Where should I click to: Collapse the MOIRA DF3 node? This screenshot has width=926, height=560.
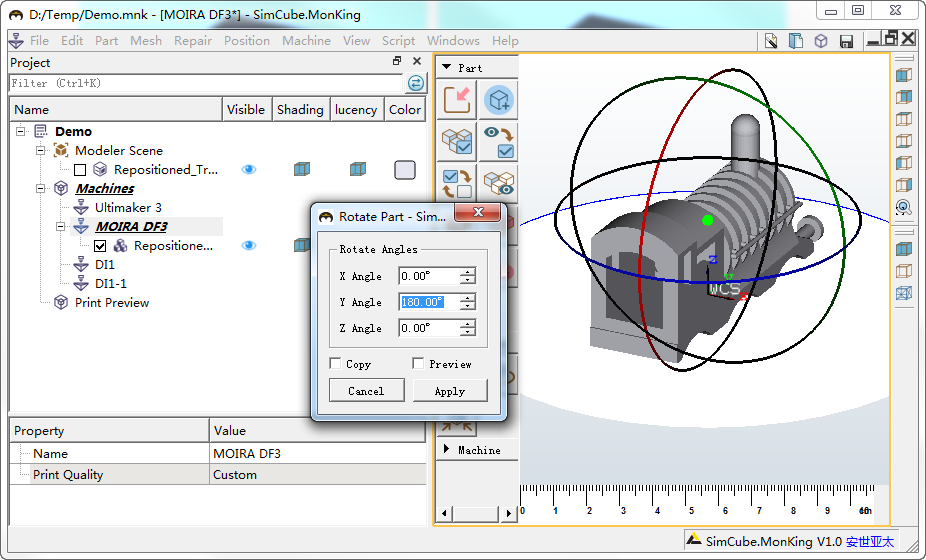pyautogui.click(x=60, y=226)
